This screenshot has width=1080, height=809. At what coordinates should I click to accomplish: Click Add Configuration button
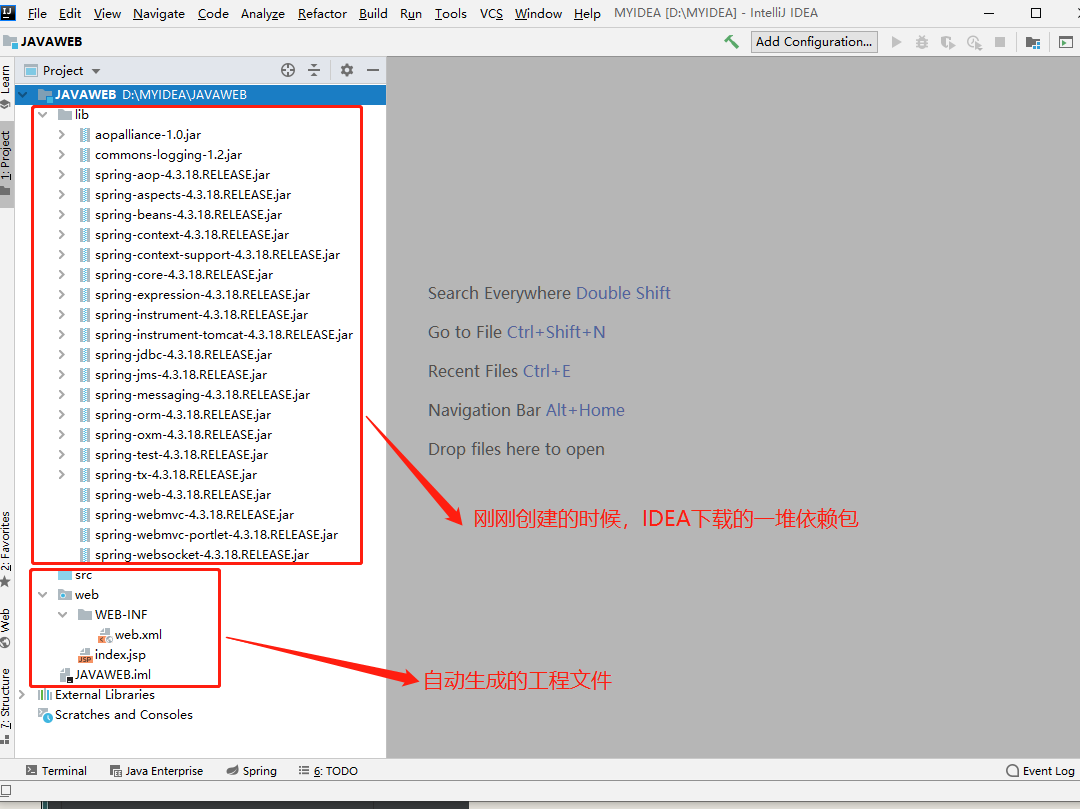813,42
